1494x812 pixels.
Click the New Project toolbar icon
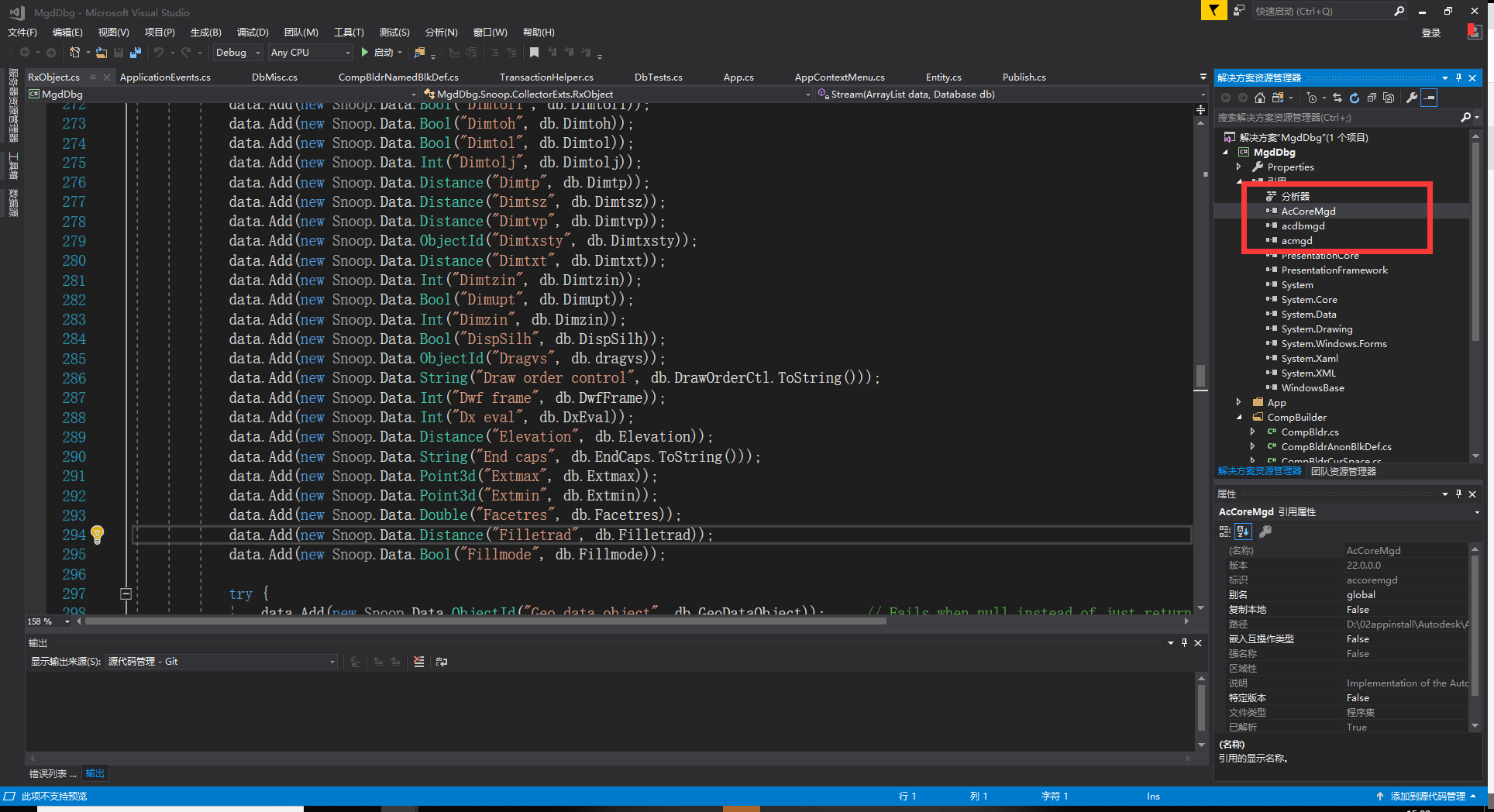click(75, 52)
